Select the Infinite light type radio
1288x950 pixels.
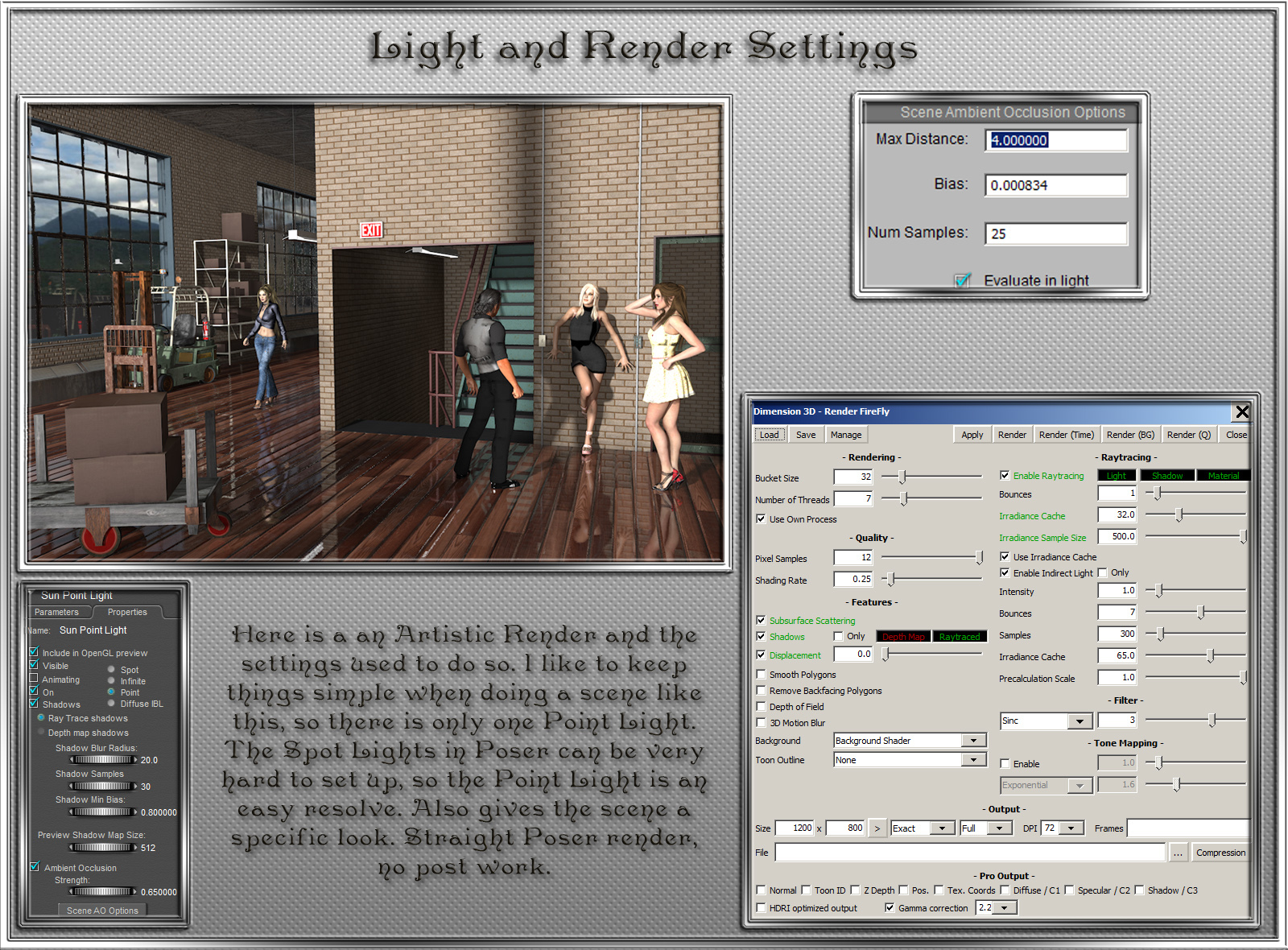click(x=111, y=680)
